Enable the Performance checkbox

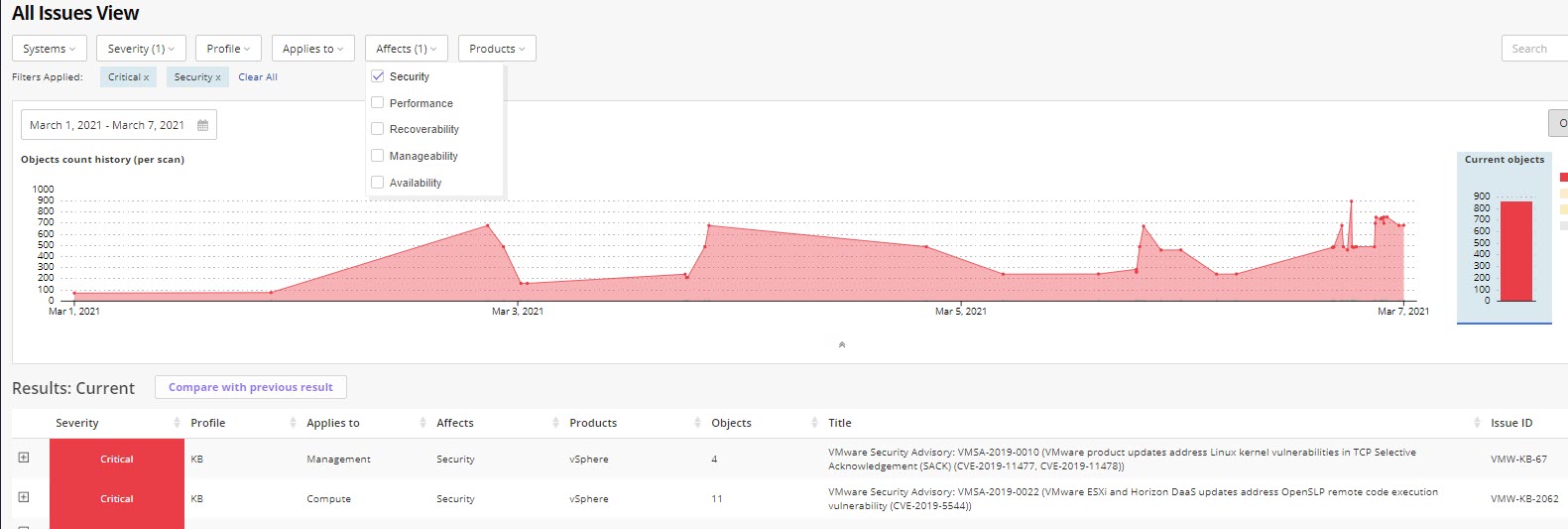378,102
